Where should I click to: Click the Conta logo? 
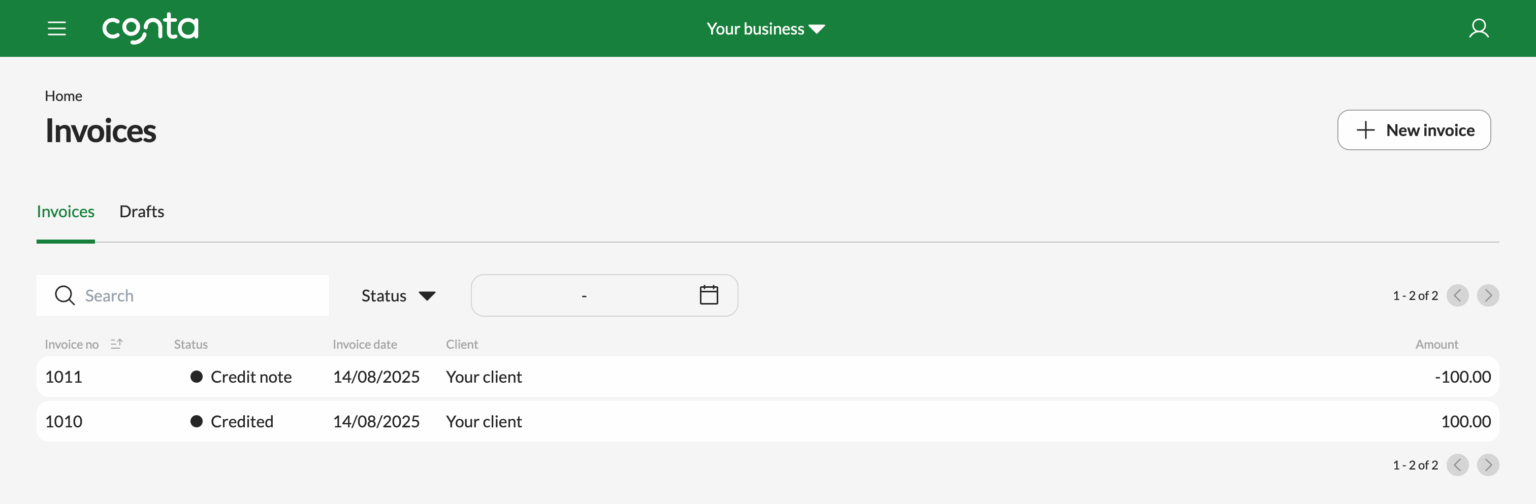coord(150,29)
